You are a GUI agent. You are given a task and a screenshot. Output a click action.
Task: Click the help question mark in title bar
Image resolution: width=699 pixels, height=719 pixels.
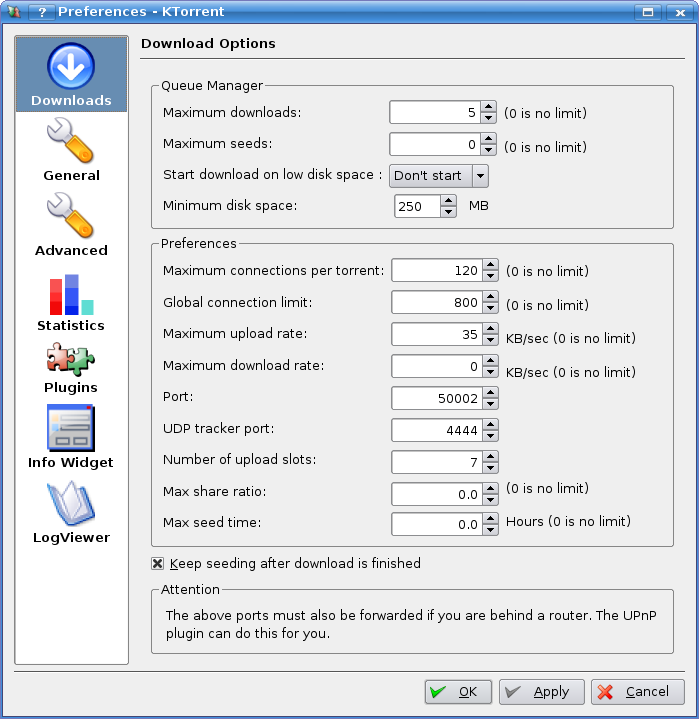pyautogui.click(x=43, y=12)
